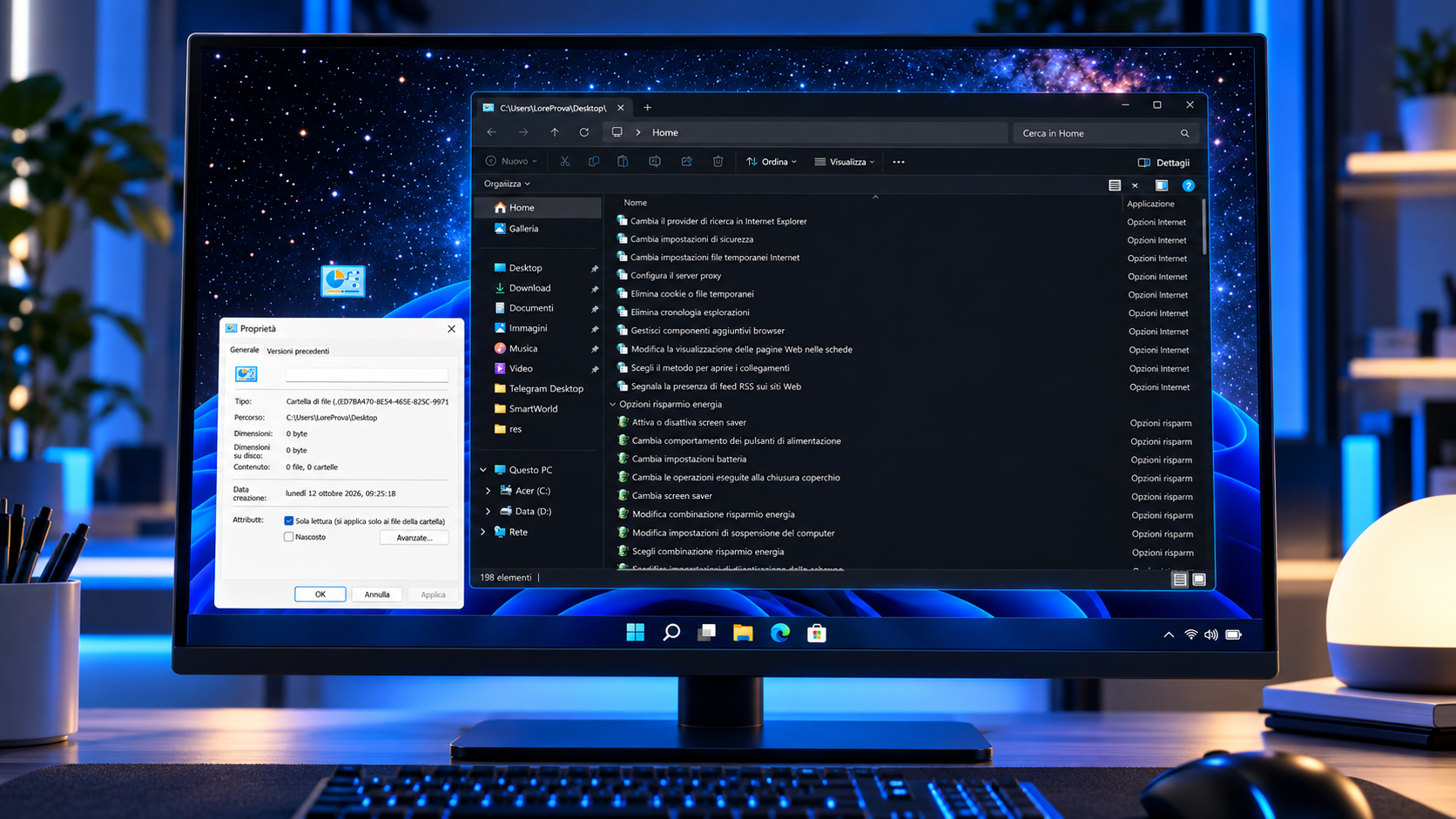Go up one folder level in Explorer
This screenshot has height=819, width=1456.
(x=555, y=132)
